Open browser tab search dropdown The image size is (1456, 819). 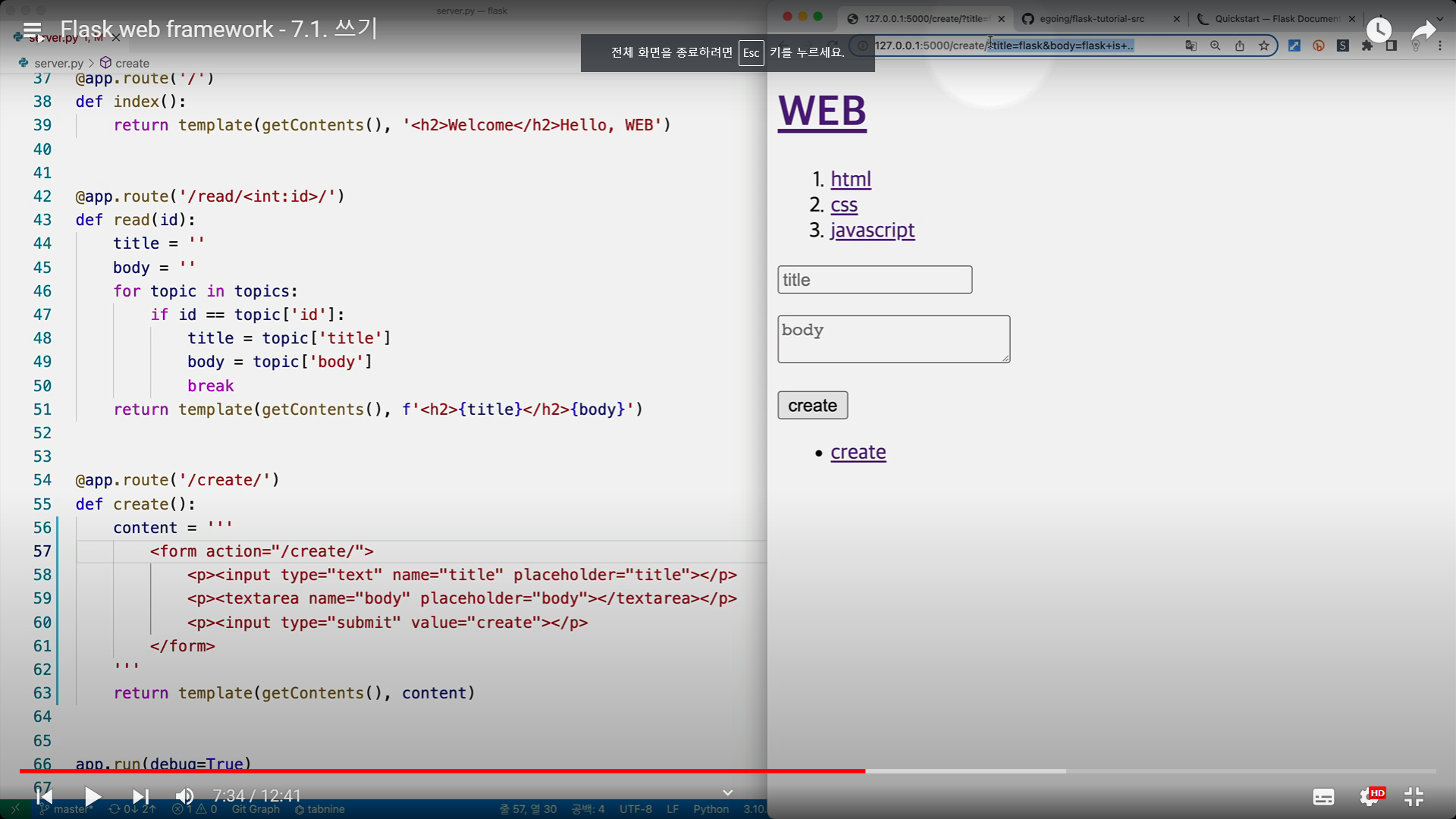1439,18
